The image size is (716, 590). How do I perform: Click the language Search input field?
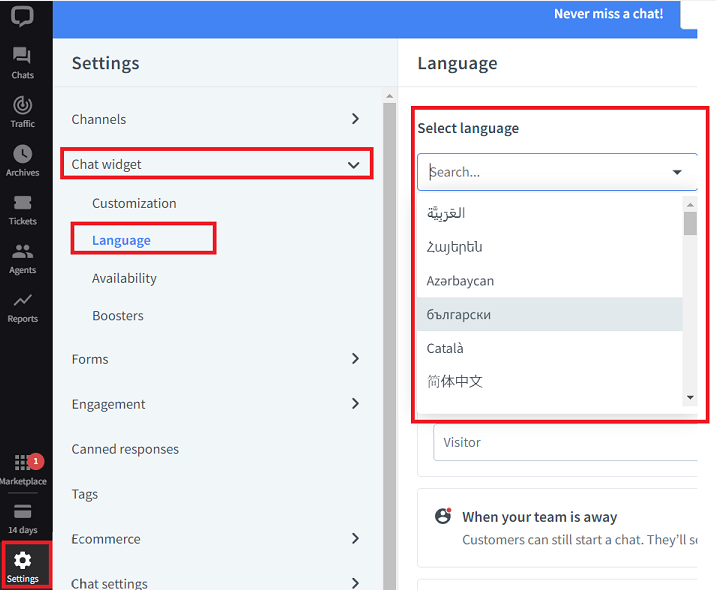point(540,172)
